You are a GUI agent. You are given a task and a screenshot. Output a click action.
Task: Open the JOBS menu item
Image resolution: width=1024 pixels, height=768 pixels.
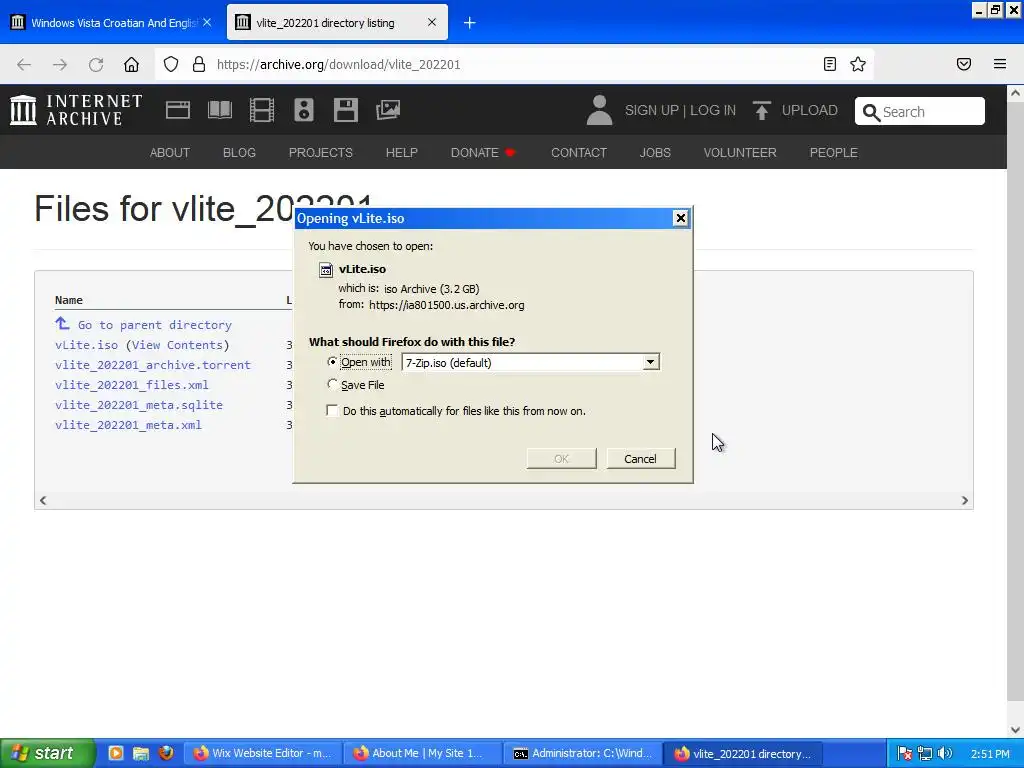655,152
